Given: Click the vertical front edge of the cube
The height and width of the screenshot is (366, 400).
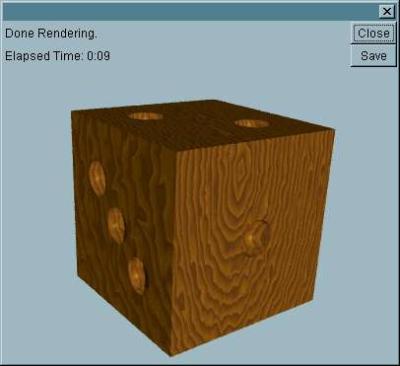Looking at the screenshot, I should pyautogui.click(x=173, y=252).
